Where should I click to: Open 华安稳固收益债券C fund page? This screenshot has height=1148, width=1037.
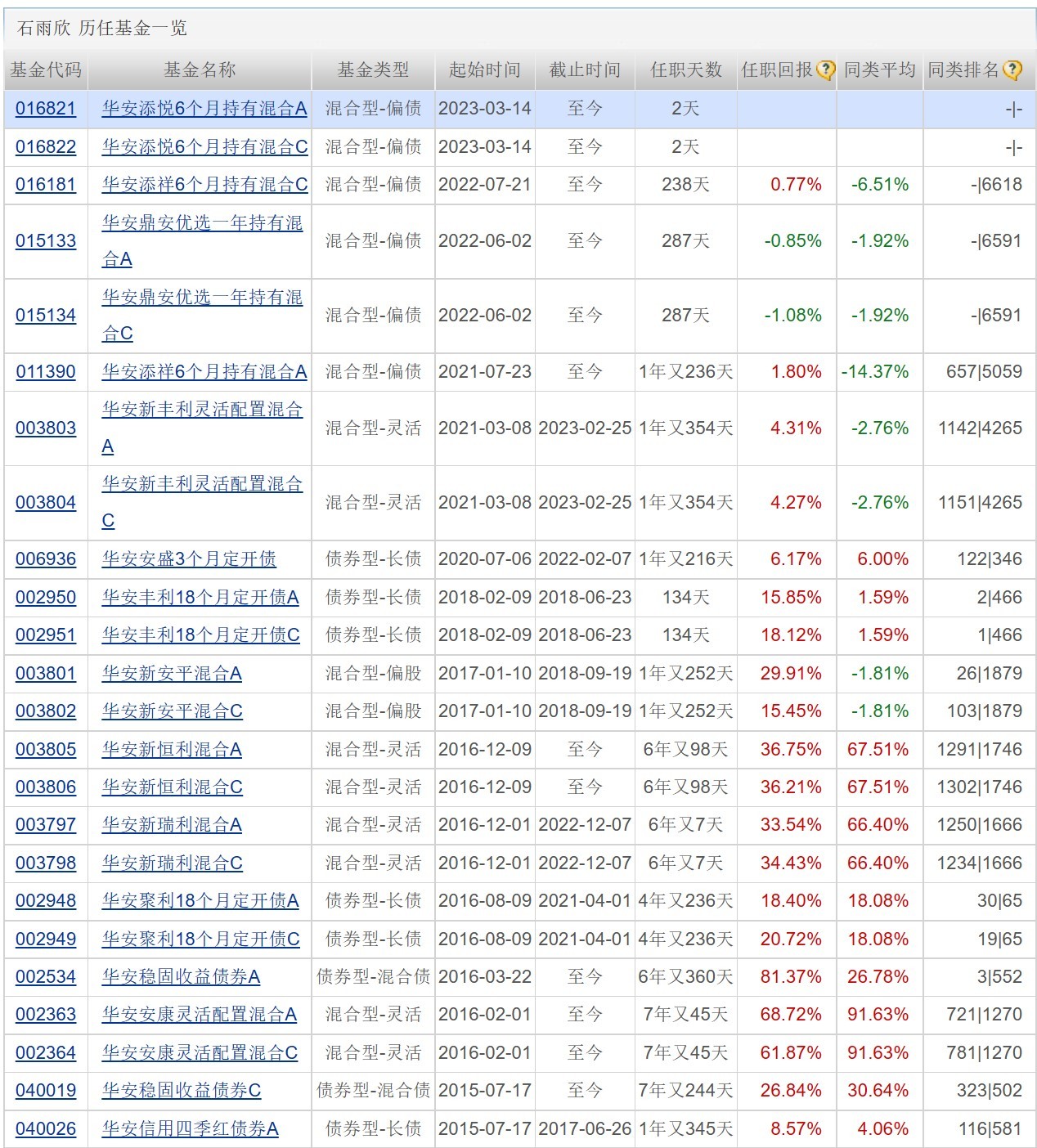pos(182,1091)
